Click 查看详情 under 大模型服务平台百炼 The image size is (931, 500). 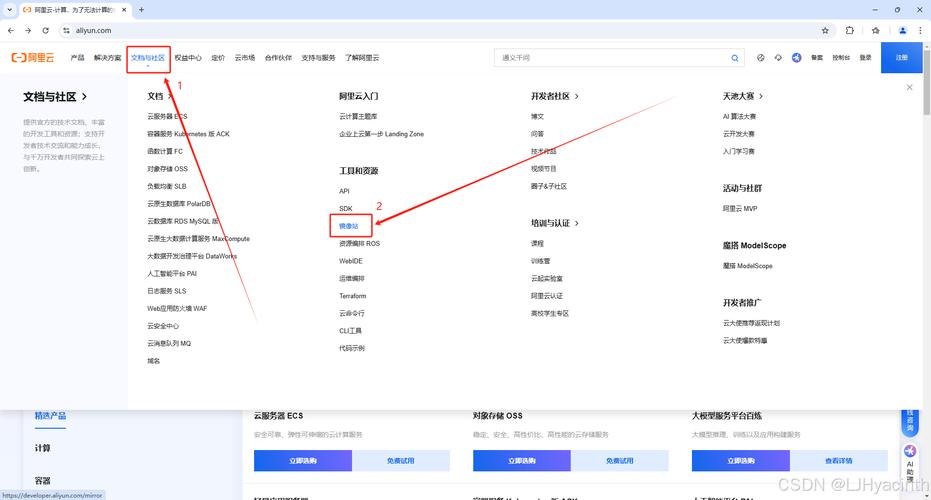(x=838, y=460)
